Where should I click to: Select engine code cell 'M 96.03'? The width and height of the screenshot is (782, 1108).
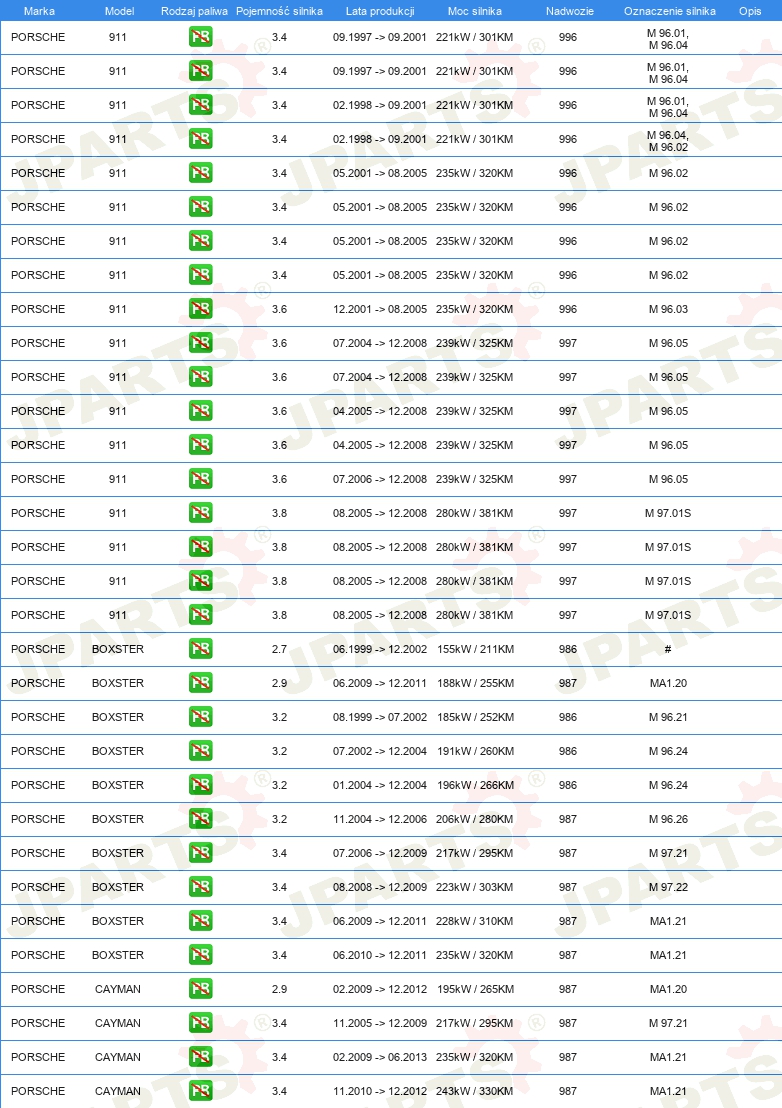668,309
